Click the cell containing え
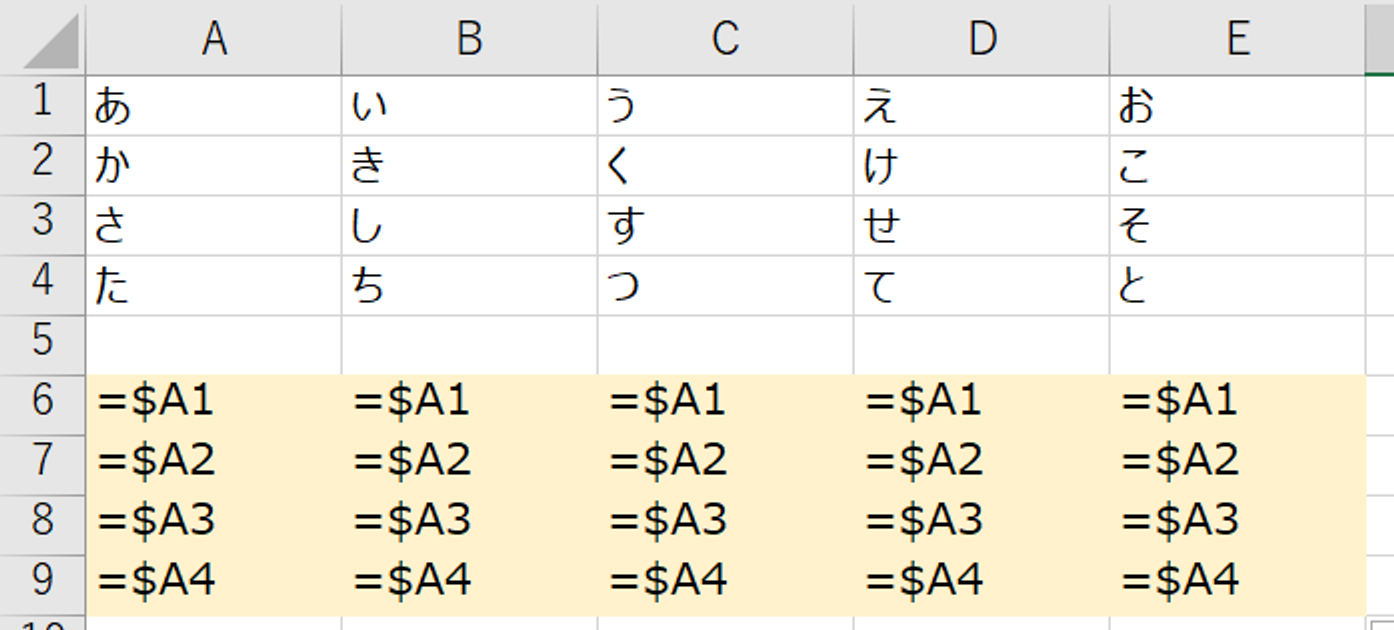The width and height of the screenshot is (1394, 630). point(982,106)
